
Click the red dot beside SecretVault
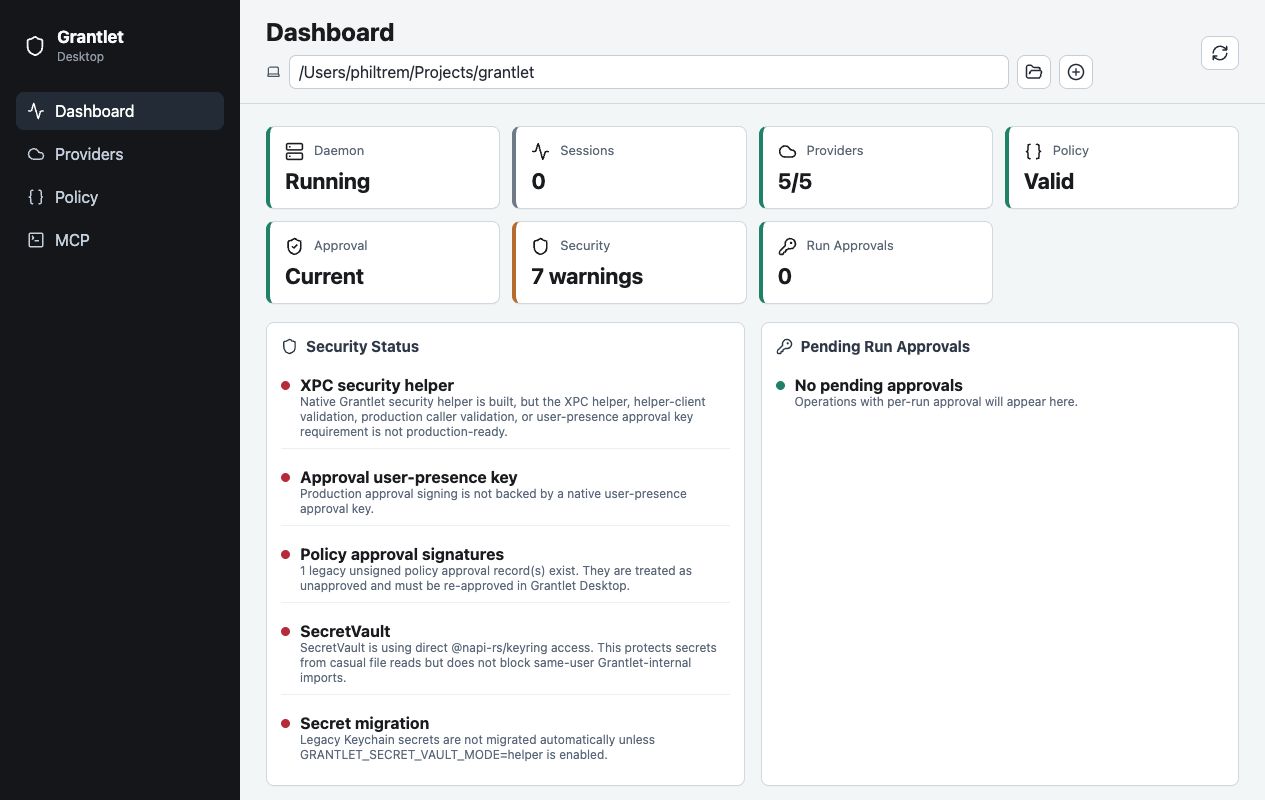(x=285, y=632)
